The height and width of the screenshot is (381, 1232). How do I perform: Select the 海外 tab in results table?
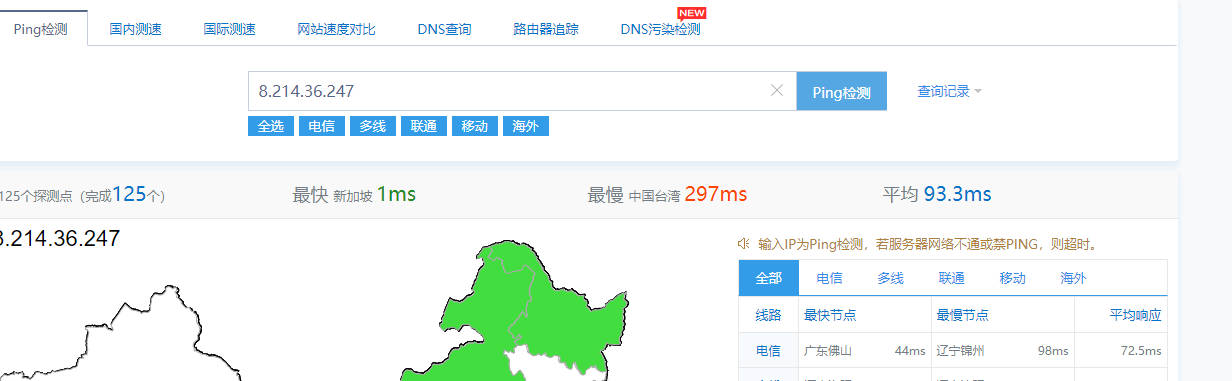(x=1073, y=278)
